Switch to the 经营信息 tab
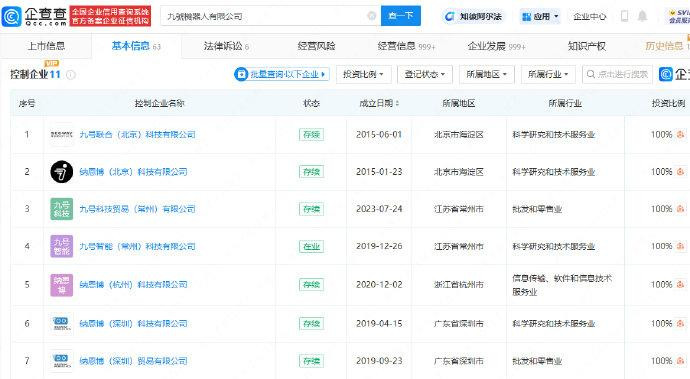 click(x=406, y=46)
